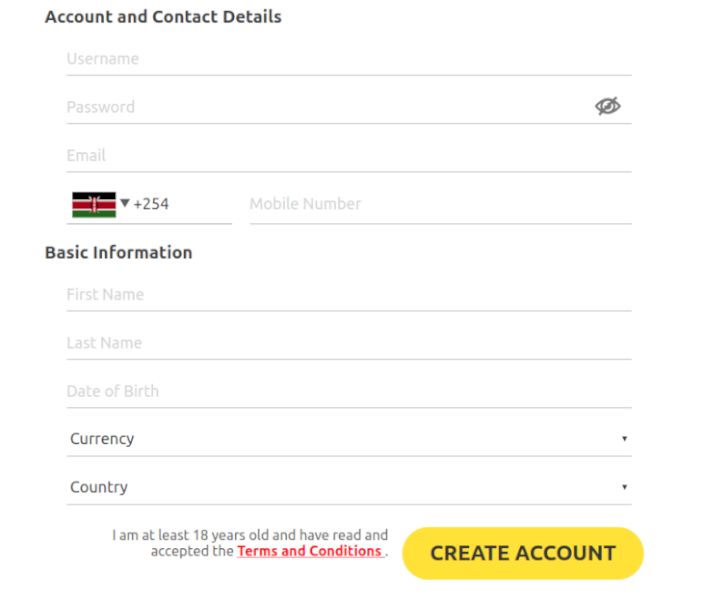Click the Username input field

(349, 59)
